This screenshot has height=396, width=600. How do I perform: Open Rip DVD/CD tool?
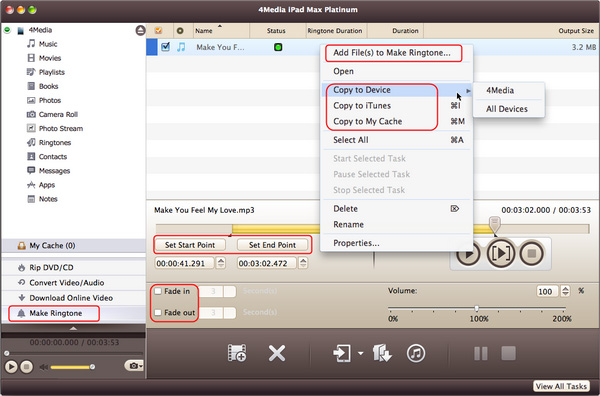73,267
